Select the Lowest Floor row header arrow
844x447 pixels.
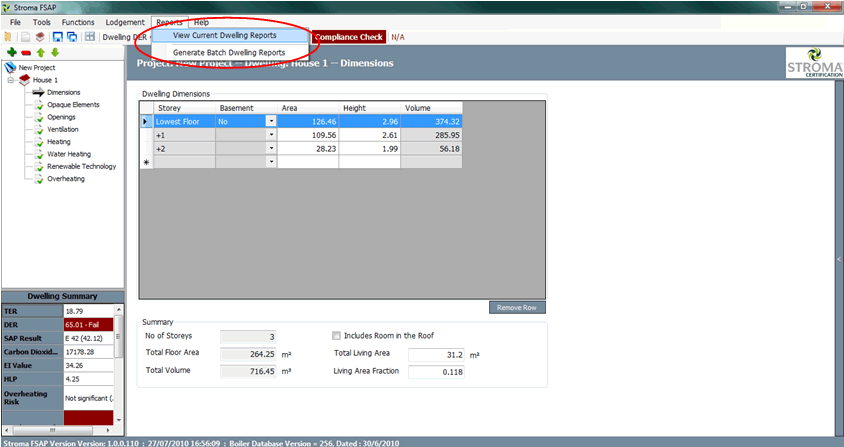click(x=146, y=122)
